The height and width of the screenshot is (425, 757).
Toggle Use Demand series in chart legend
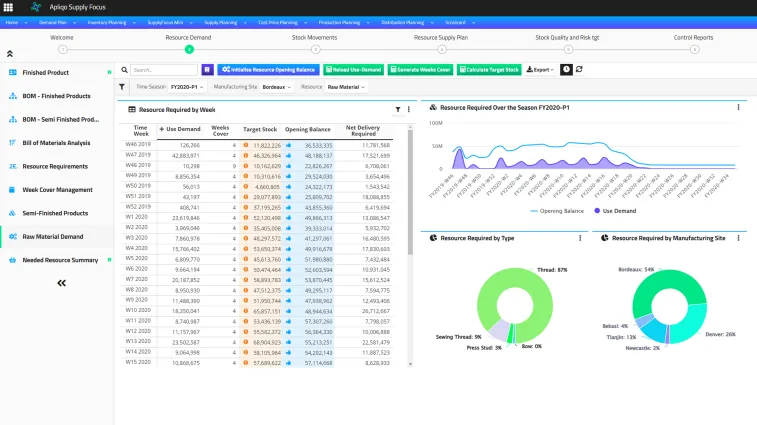click(615, 211)
